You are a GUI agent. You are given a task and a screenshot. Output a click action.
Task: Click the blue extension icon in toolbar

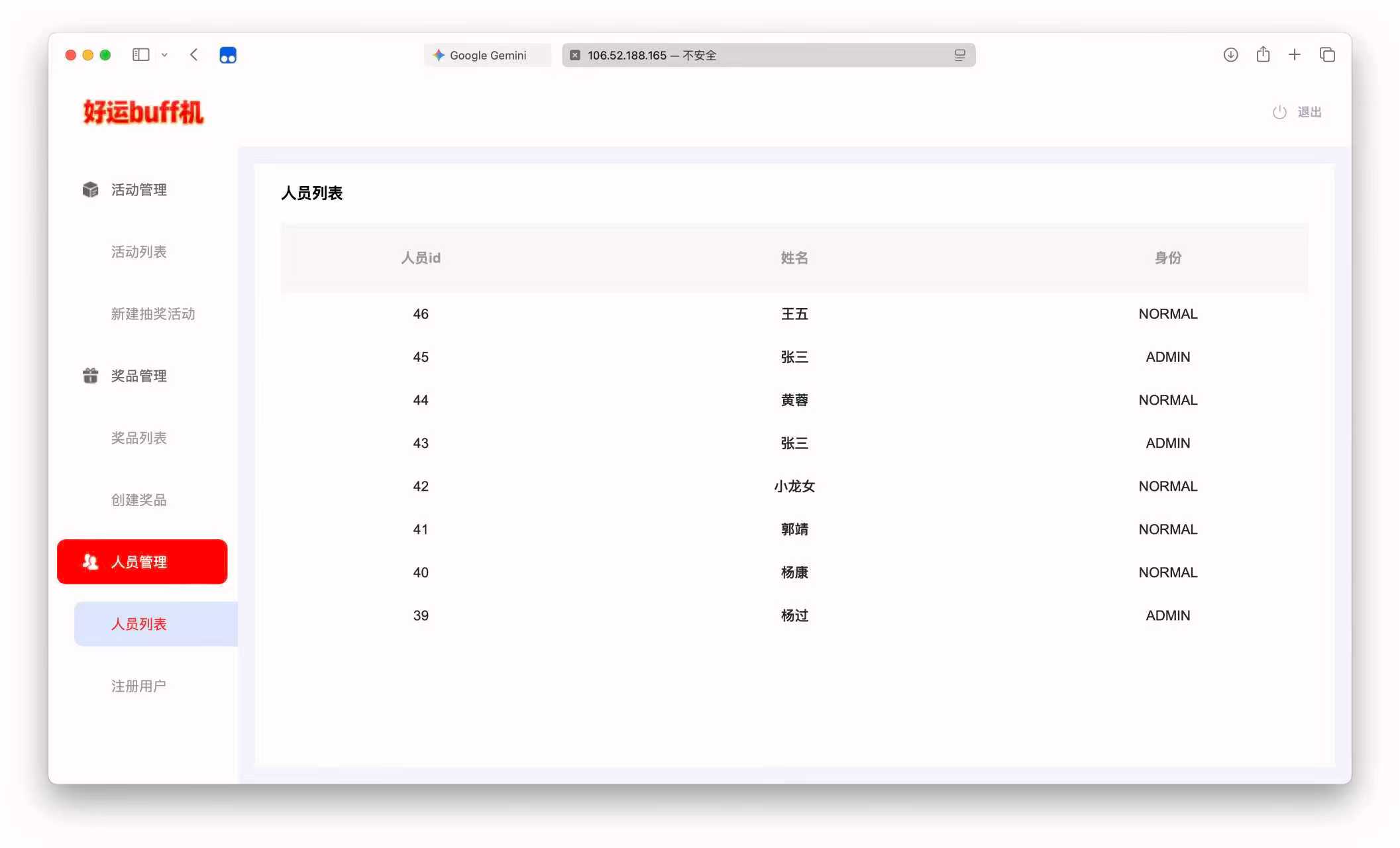pos(228,55)
